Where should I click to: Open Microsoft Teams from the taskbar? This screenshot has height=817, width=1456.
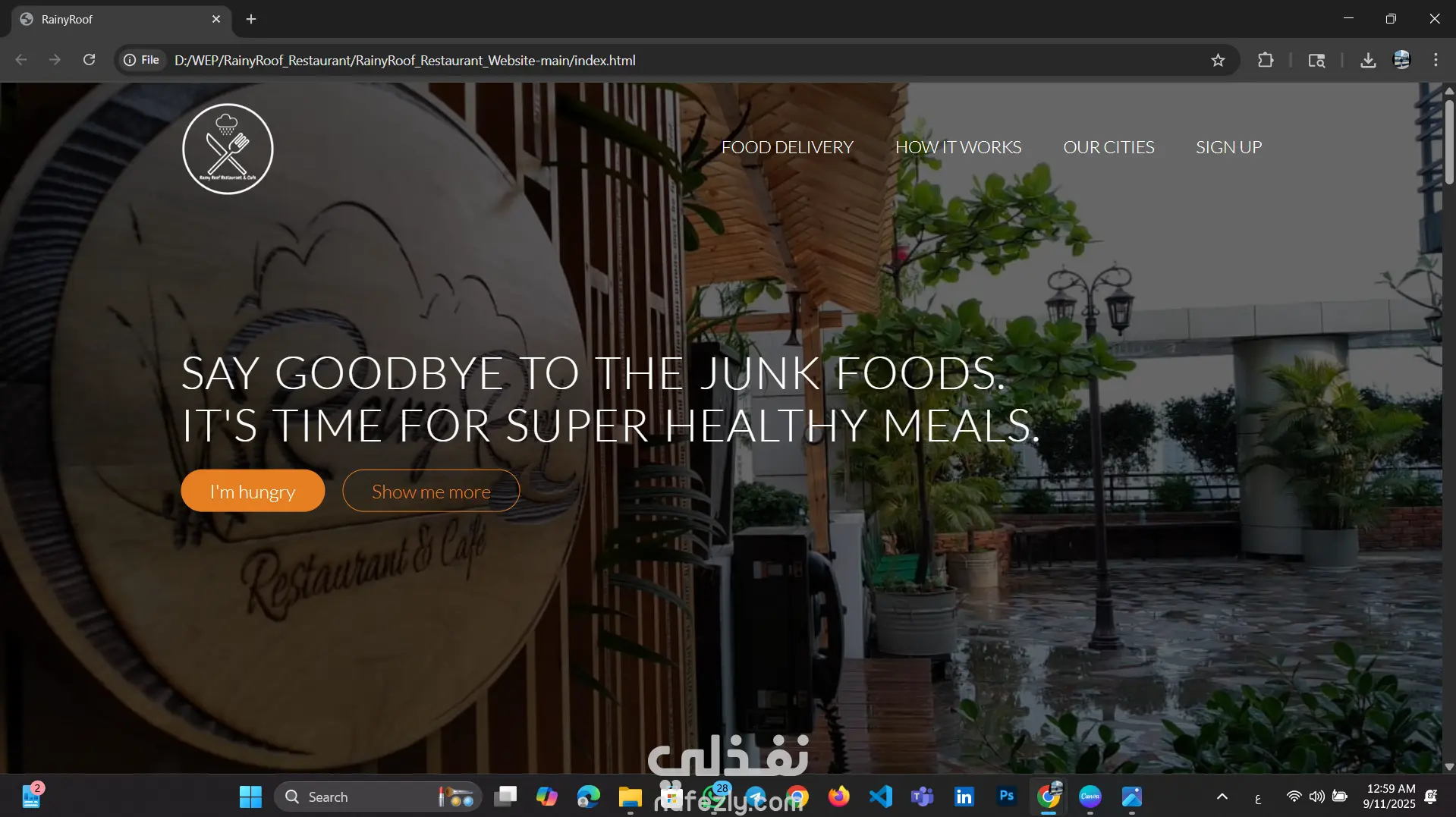922,797
